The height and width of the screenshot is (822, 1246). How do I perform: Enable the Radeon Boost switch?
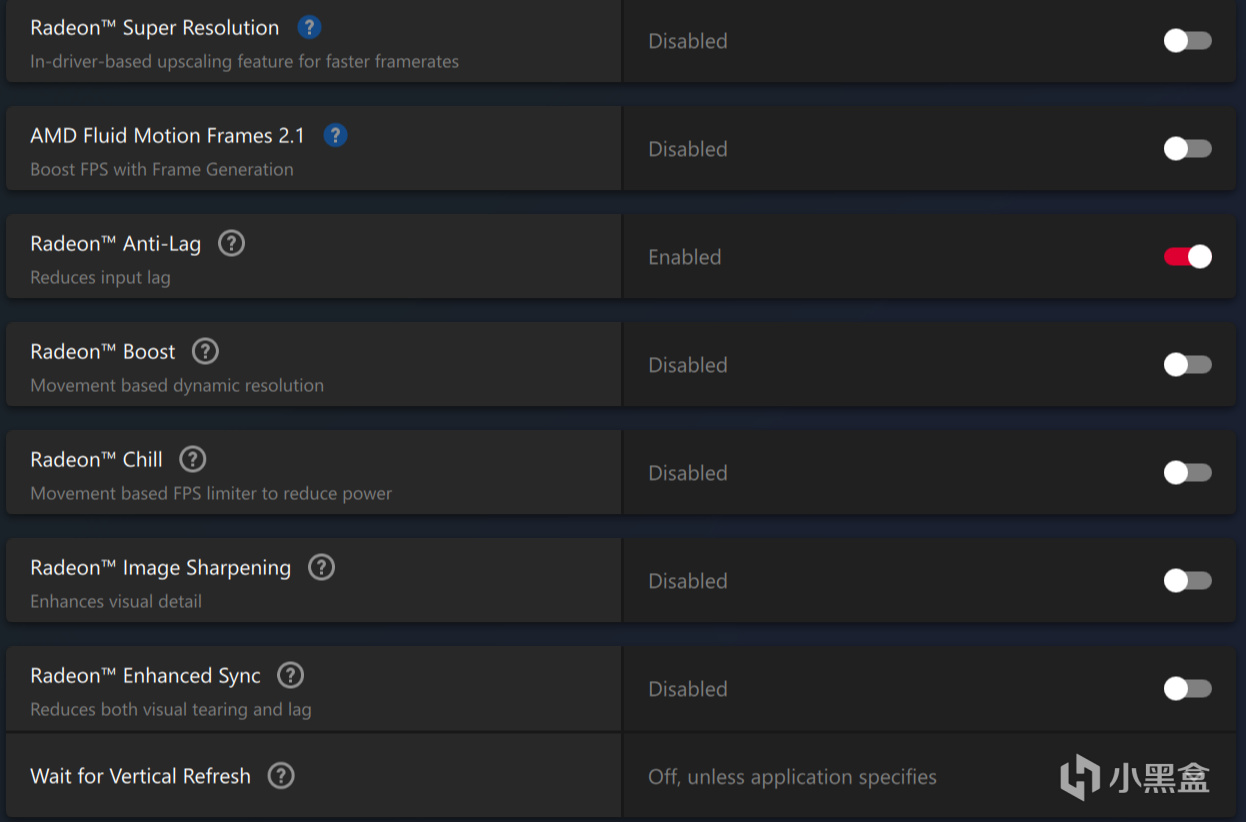pos(1187,365)
